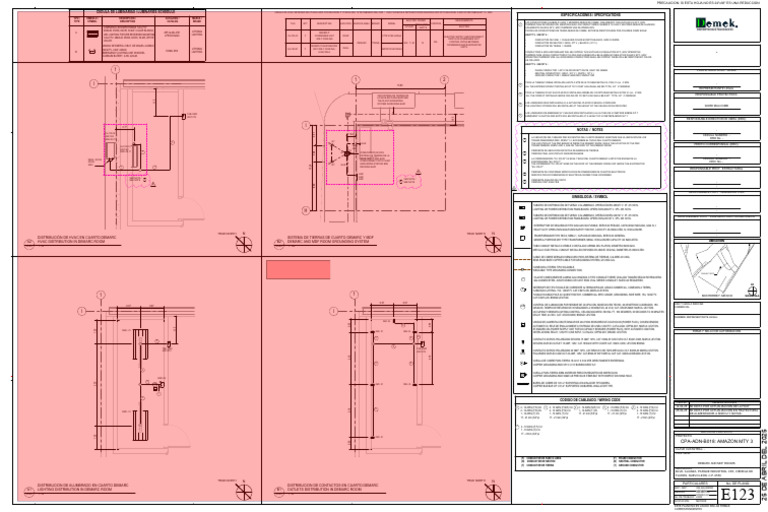Click the revision triangle in the grounding view
768x512 pixels.
tap(418, 172)
